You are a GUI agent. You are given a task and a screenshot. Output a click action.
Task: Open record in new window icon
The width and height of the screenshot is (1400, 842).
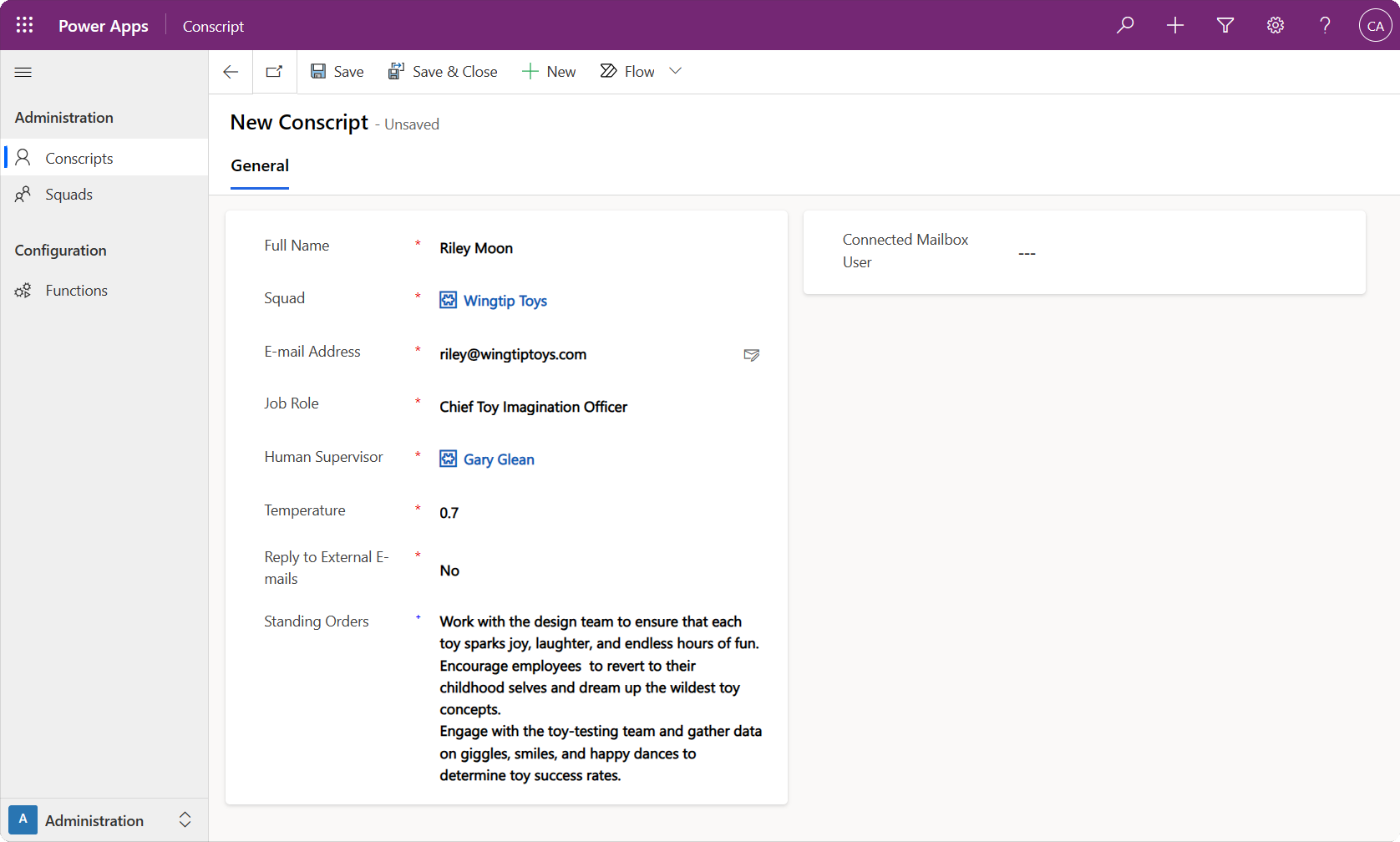click(x=274, y=72)
